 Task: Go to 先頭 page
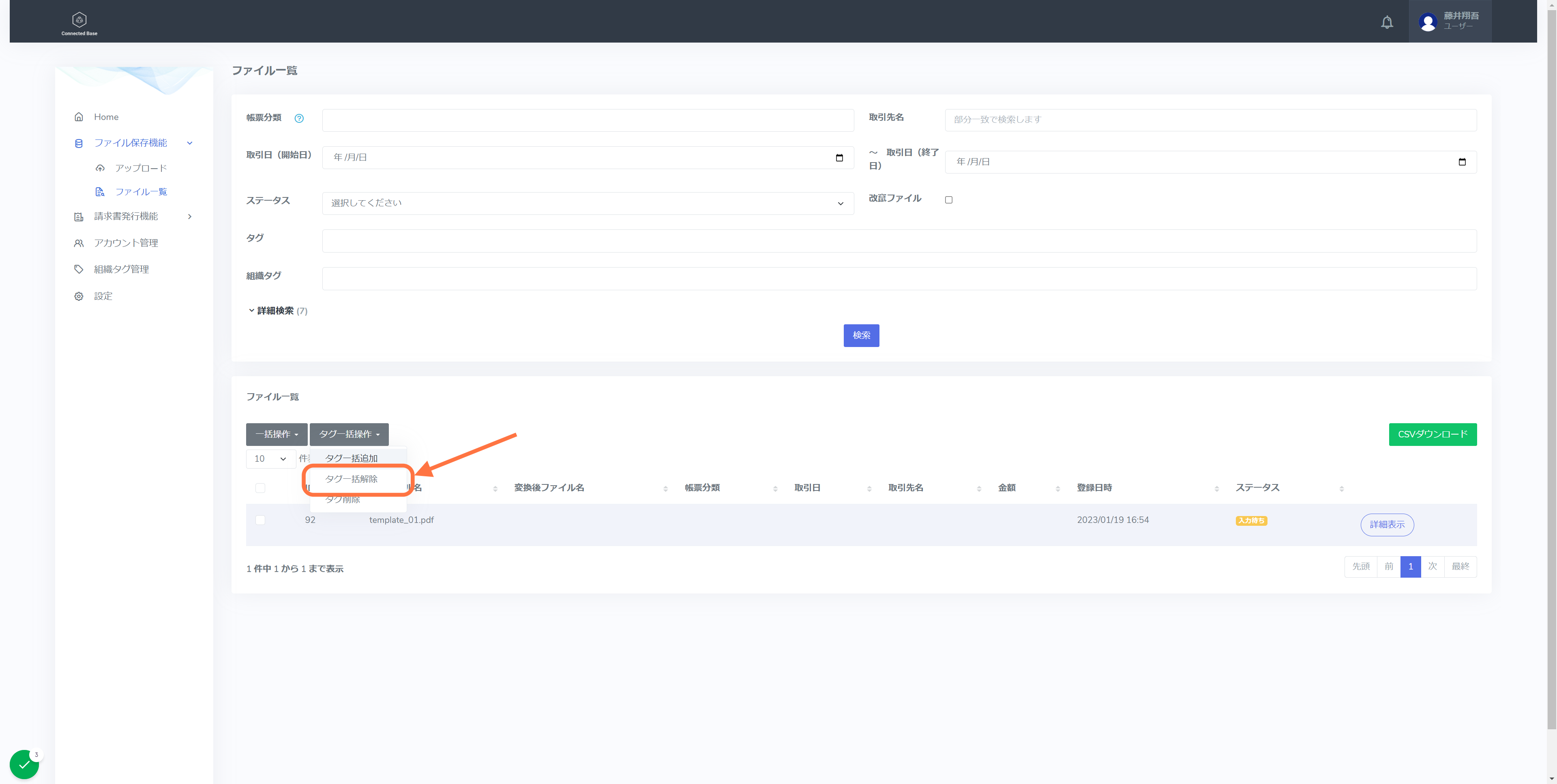pyautogui.click(x=1361, y=566)
